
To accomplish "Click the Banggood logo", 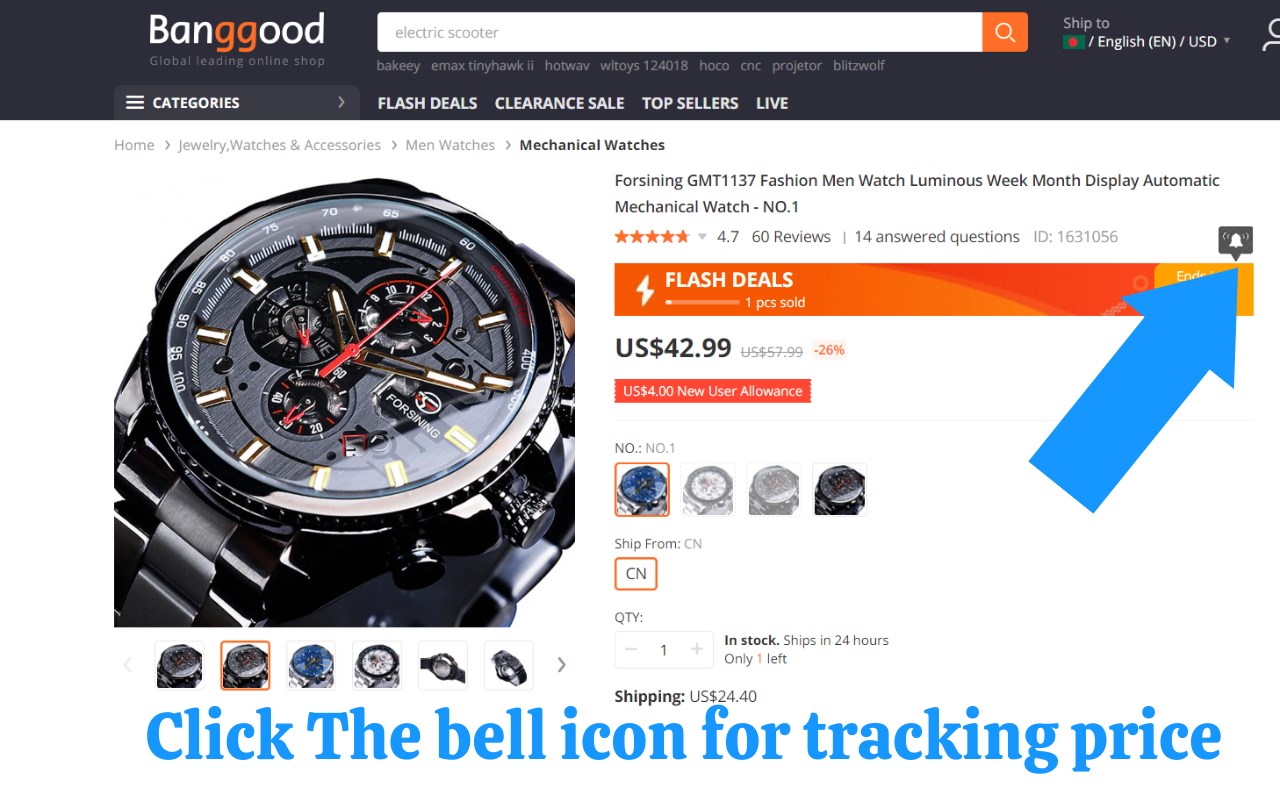I will tap(237, 39).
